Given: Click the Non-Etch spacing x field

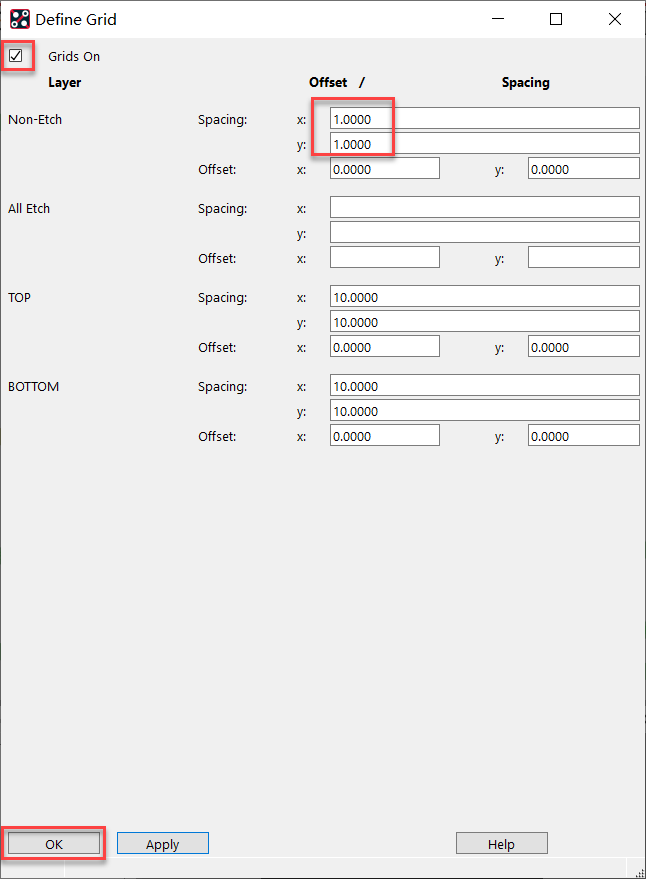Looking at the screenshot, I should click(x=484, y=120).
